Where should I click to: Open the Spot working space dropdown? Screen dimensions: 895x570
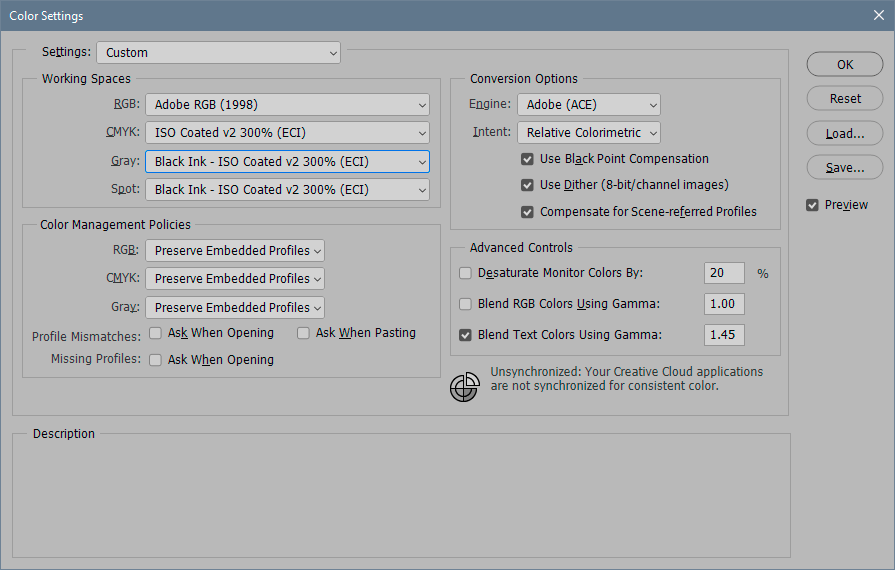pos(287,189)
